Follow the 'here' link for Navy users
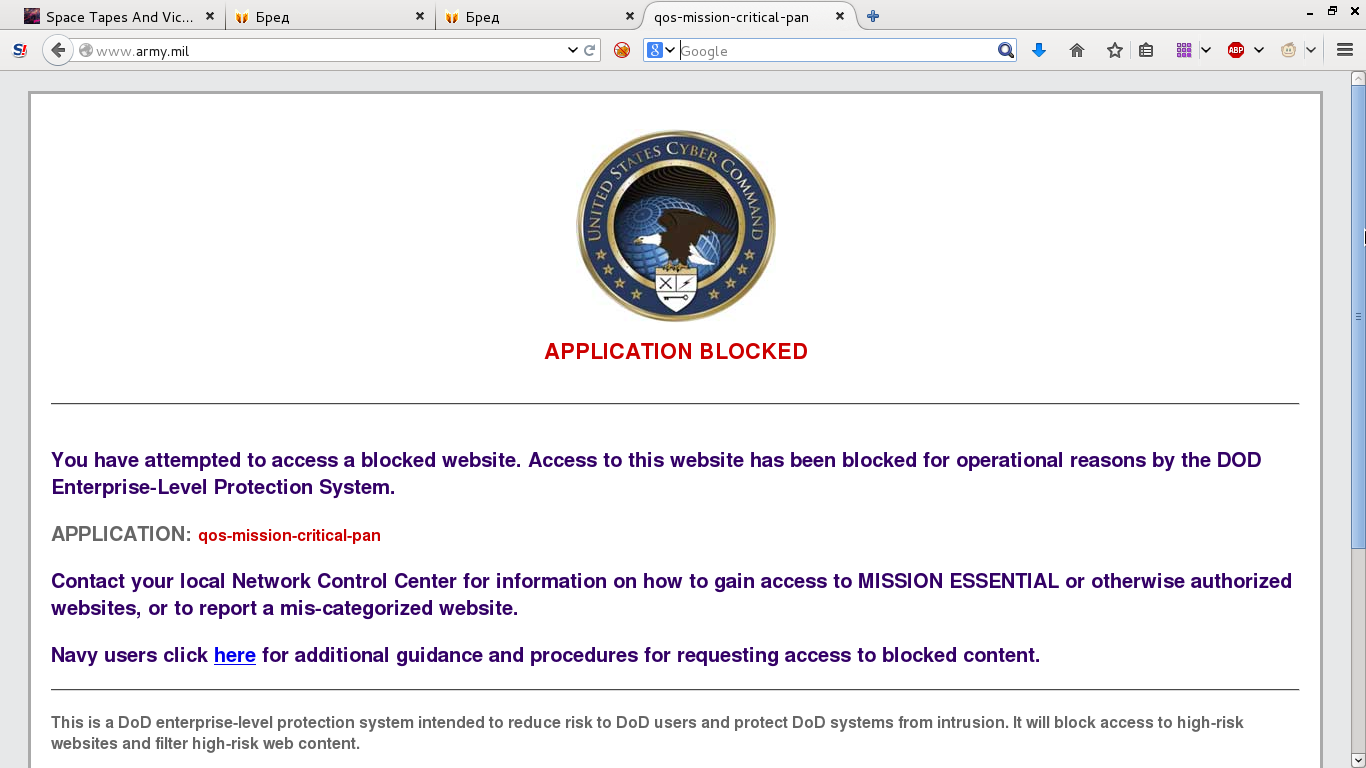The height and width of the screenshot is (768, 1366). tap(235, 655)
